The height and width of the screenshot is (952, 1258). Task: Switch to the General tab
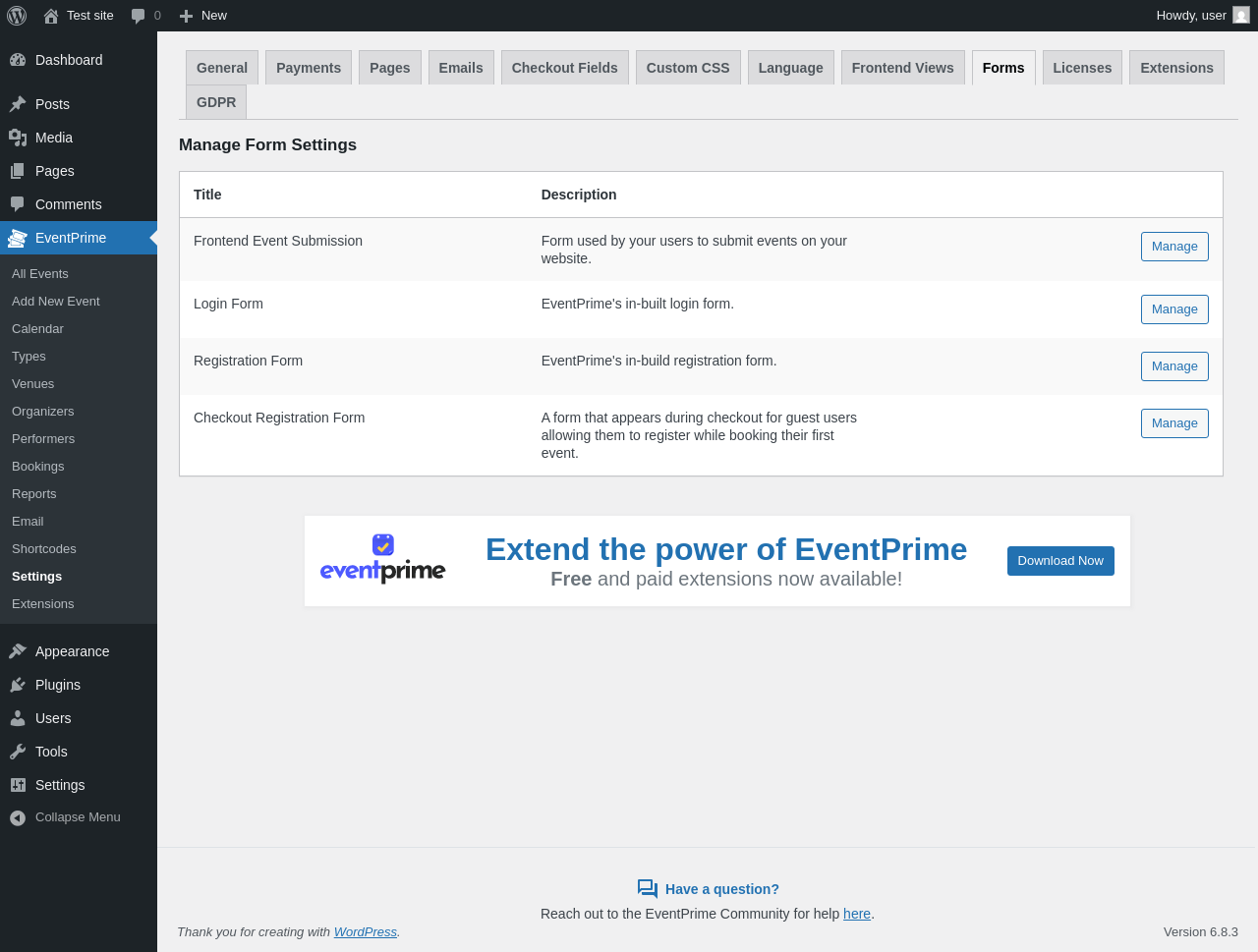pos(222,68)
